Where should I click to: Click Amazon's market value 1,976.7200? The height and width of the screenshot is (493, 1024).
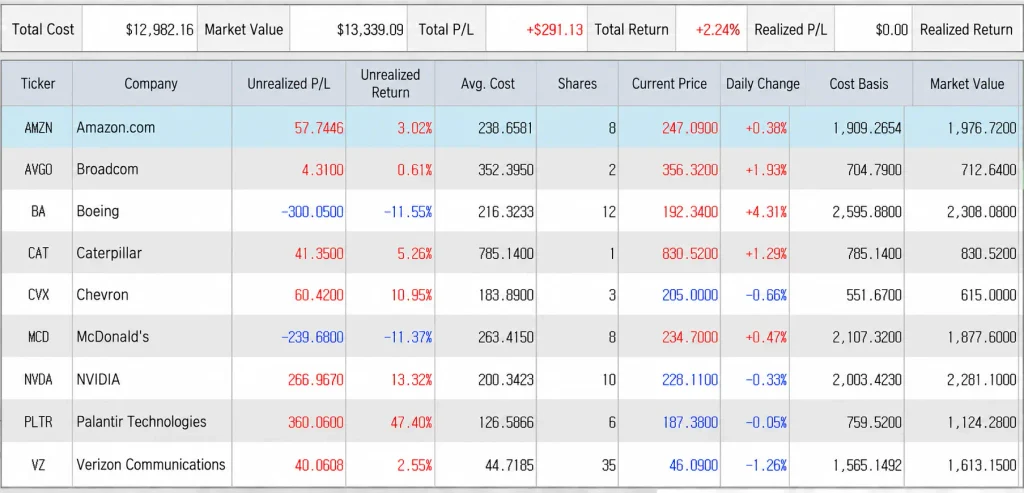982,127
